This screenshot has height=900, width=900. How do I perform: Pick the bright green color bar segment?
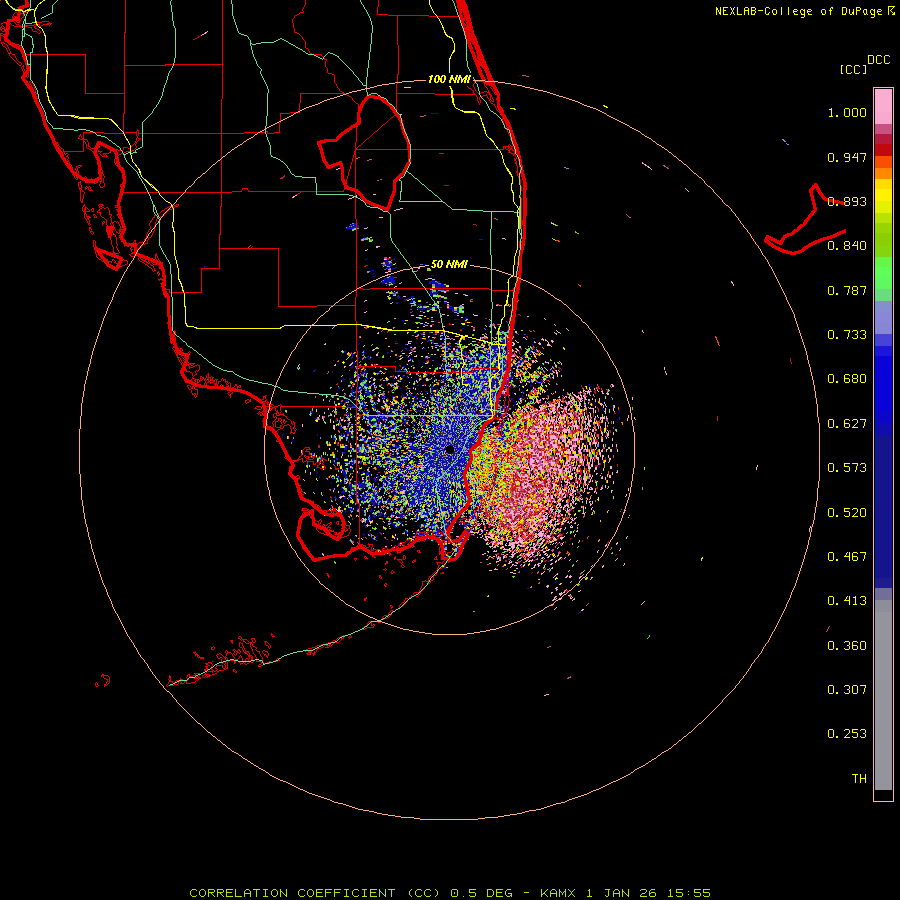[x=883, y=273]
